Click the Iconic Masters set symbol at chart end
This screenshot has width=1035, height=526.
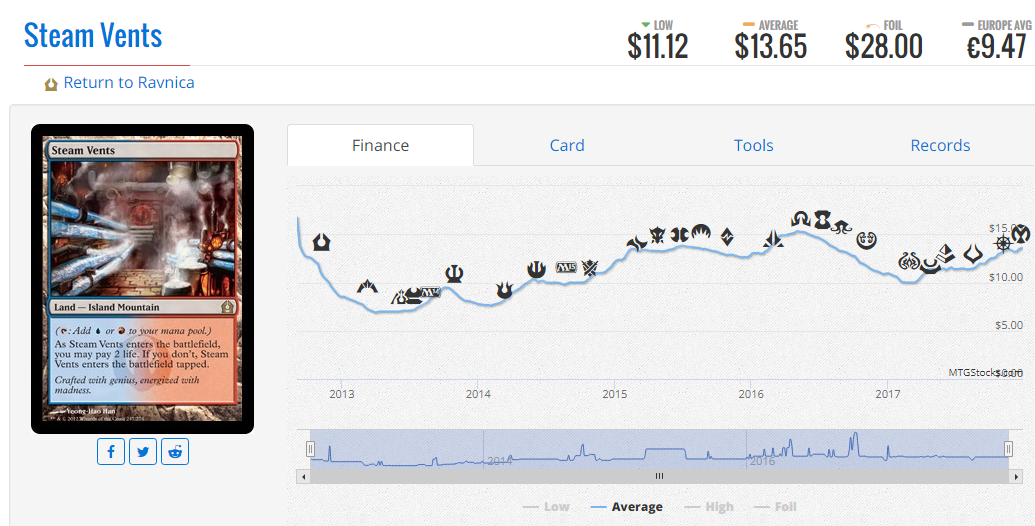click(1020, 233)
